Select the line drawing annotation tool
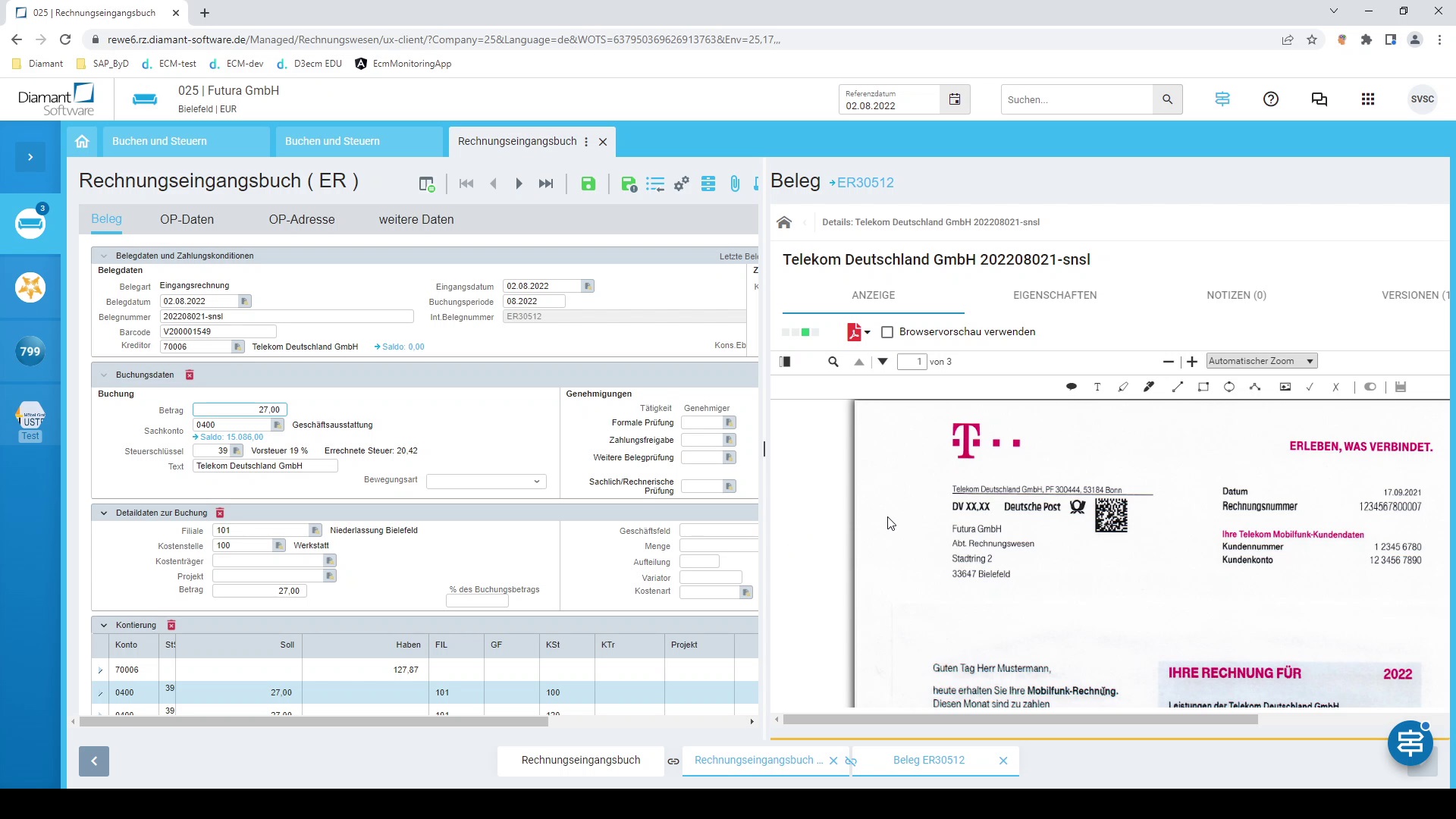Screen dimensions: 1456x819 [x=1178, y=387]
